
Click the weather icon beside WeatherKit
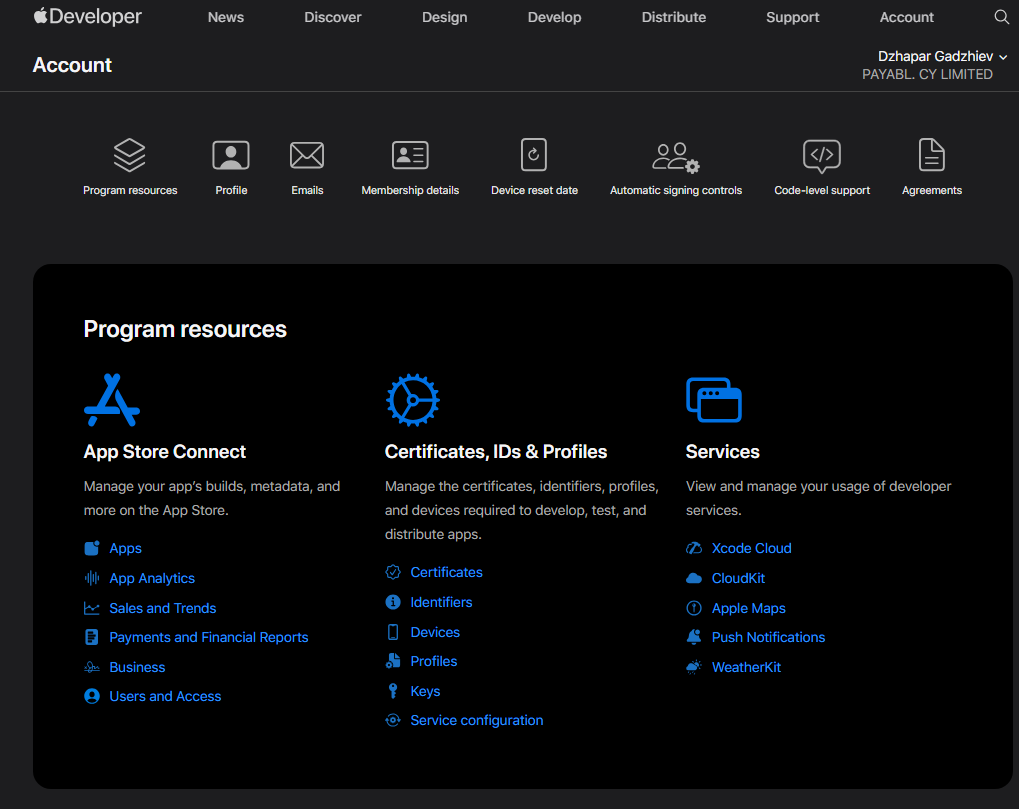click(693, 667)
